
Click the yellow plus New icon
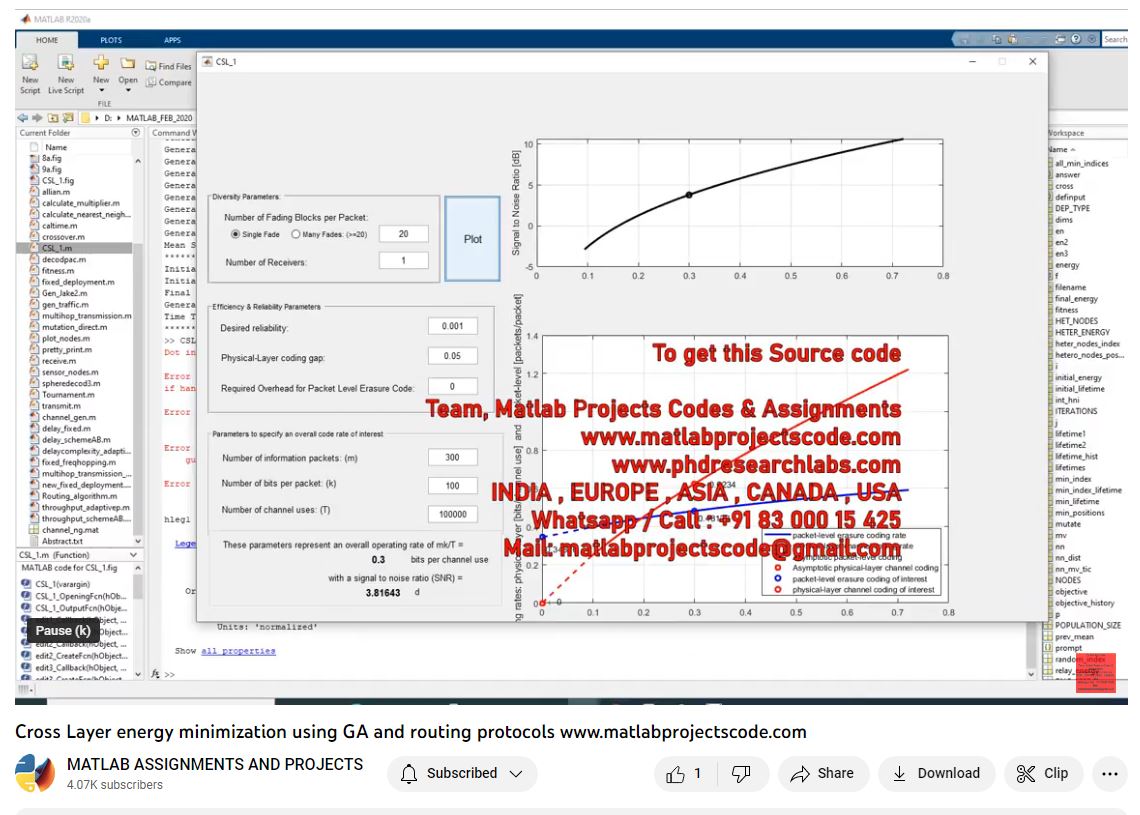tap(100, 63)
